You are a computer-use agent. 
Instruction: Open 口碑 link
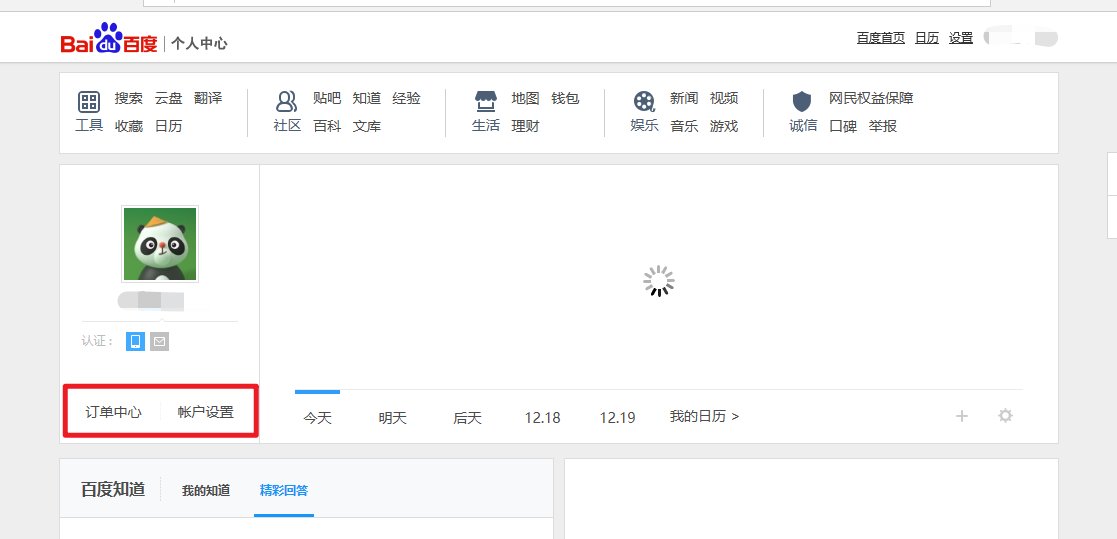click(843, 126)
